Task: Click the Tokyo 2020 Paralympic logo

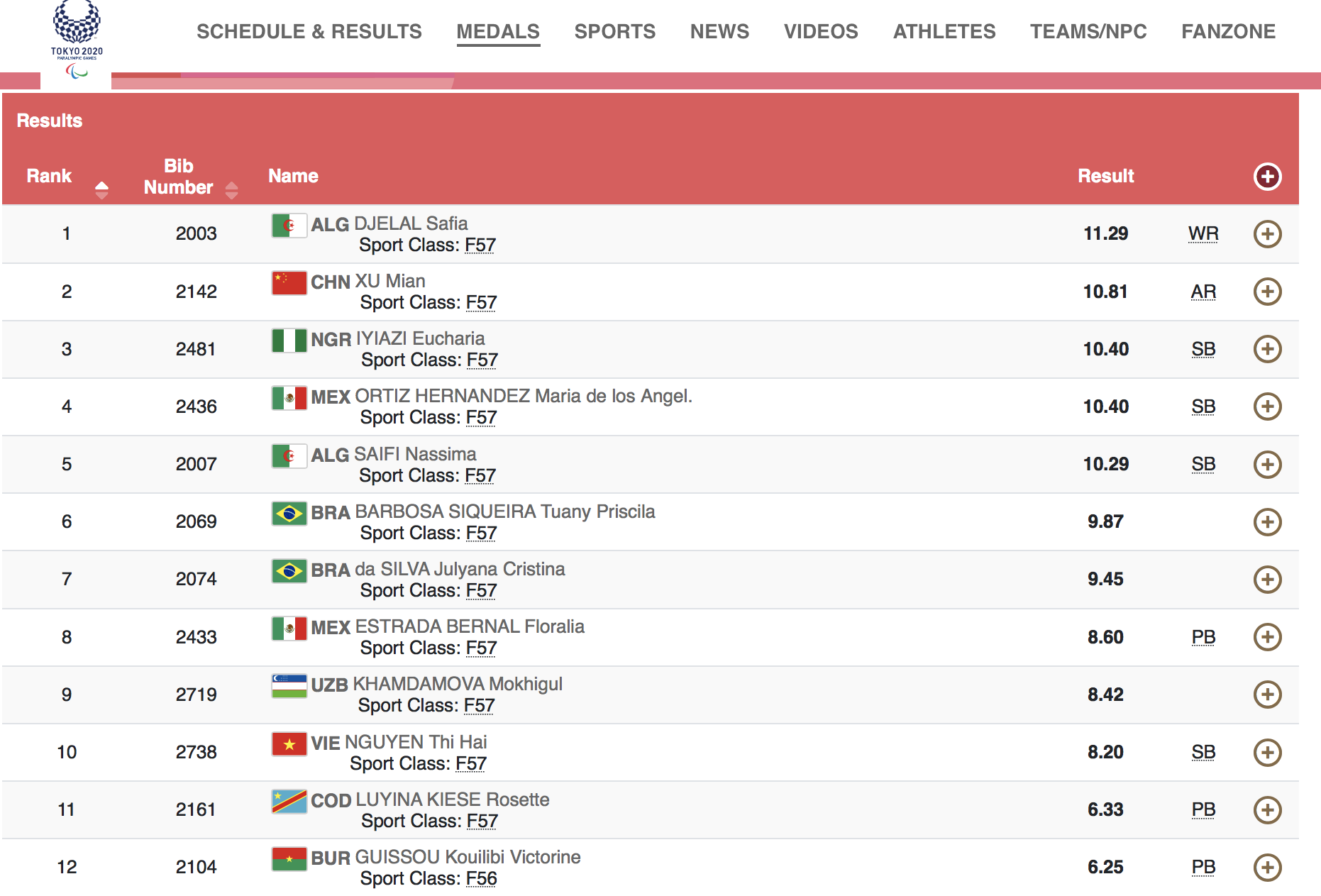Action: (x=77, y=40)
